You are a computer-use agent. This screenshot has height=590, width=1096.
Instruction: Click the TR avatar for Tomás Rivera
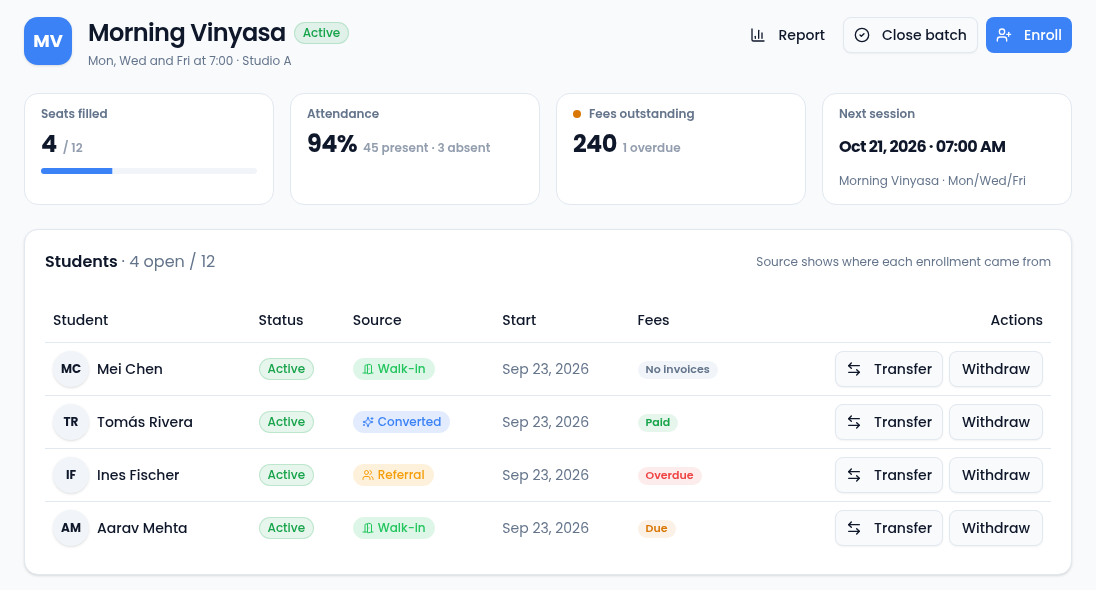coord(71,422)
